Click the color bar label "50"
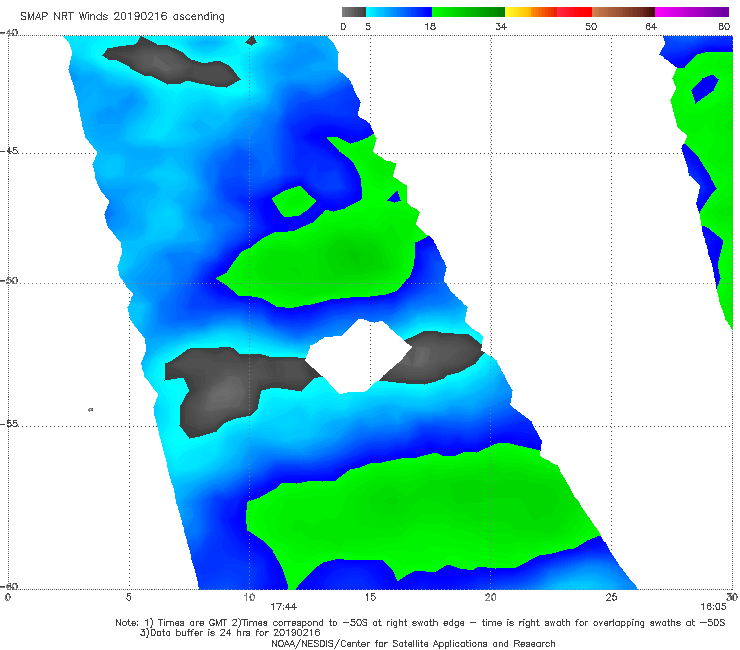740x650 pixels. pos(591,27)
